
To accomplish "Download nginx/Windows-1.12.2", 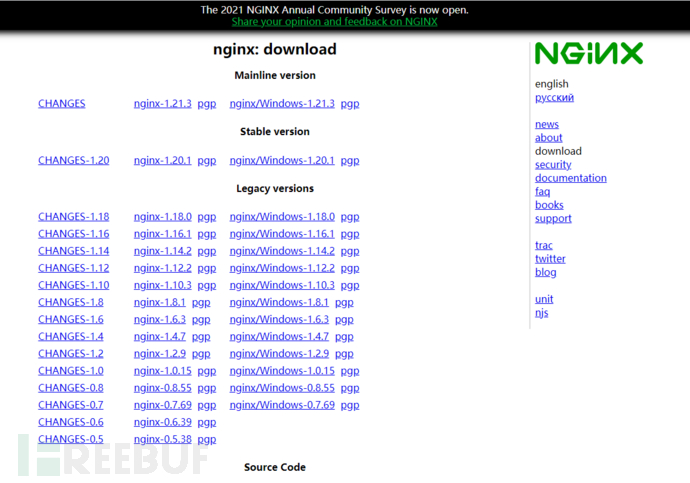I will [x=282, y=268].
